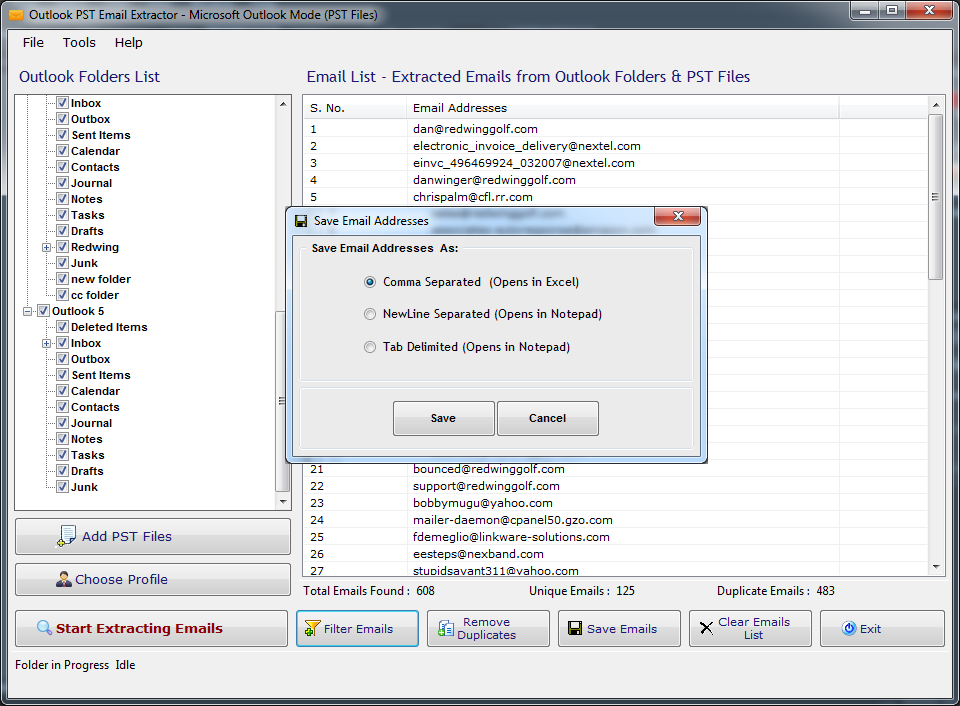Image resolution: width=960 pixels, height=706 pixels.
Task: Select eesteps@nexband.com row
Action: coord(615,554)
